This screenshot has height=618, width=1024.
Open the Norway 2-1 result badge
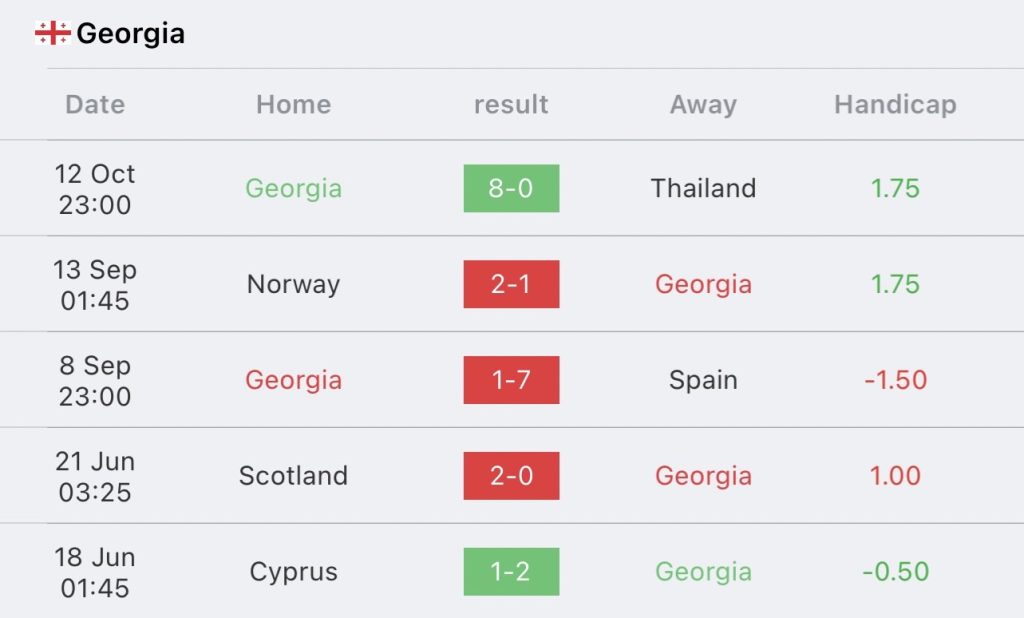pyautogui.click(x=511, y=284)
